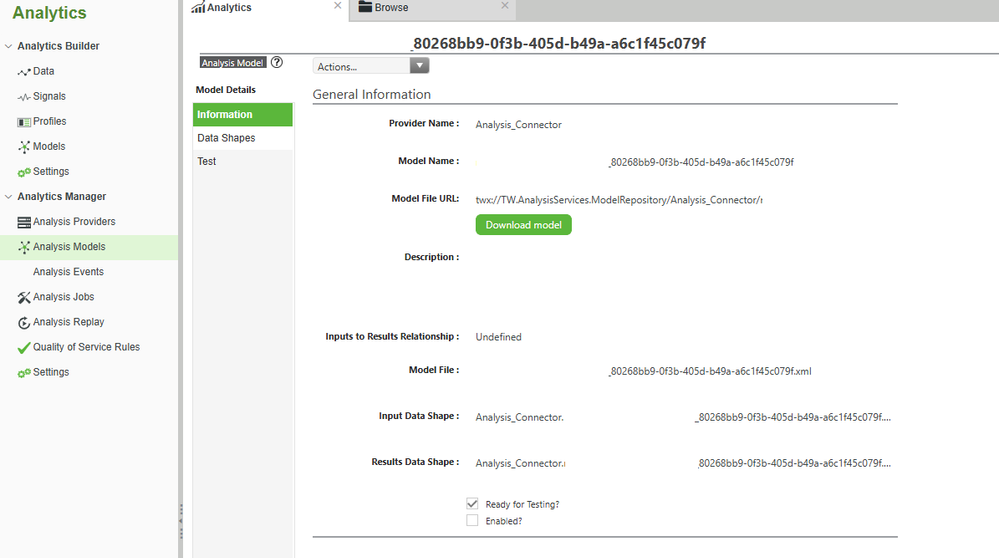Click the Analysis Providers server icon
This screenshot has height=558, width=999.
click(x=24, y=222)
